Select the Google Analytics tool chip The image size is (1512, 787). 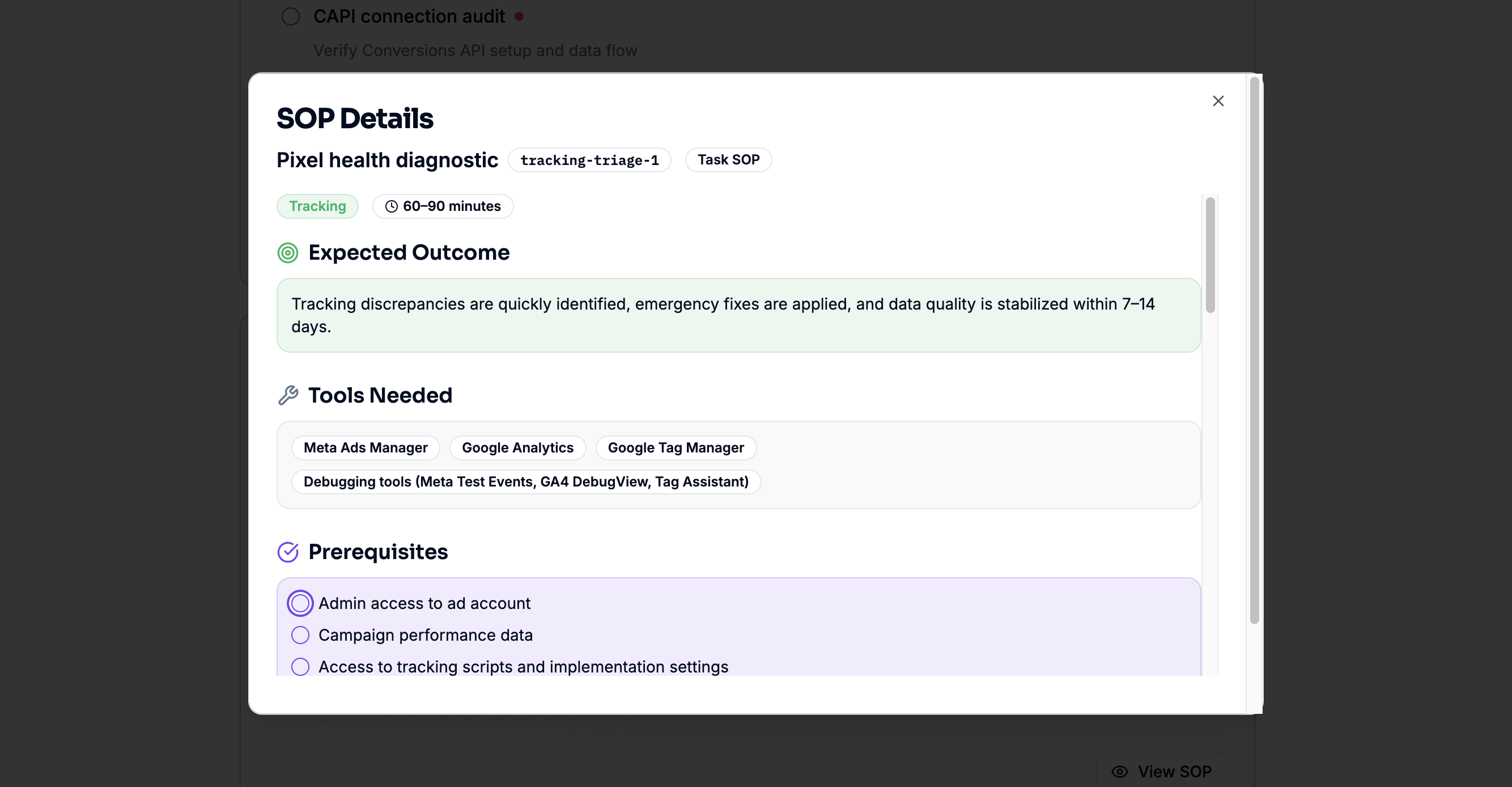(517, 447)
